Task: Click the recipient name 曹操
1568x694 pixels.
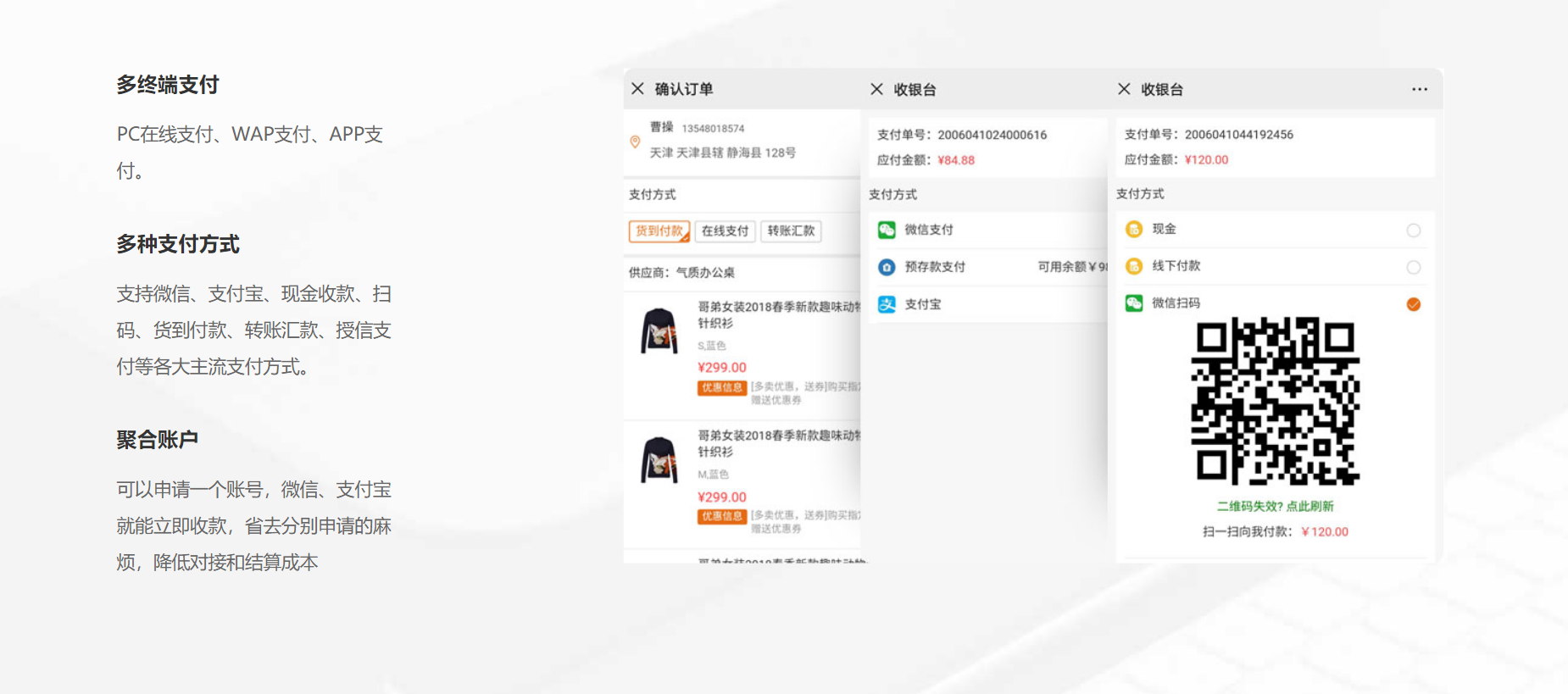Action: pos(662,127)
